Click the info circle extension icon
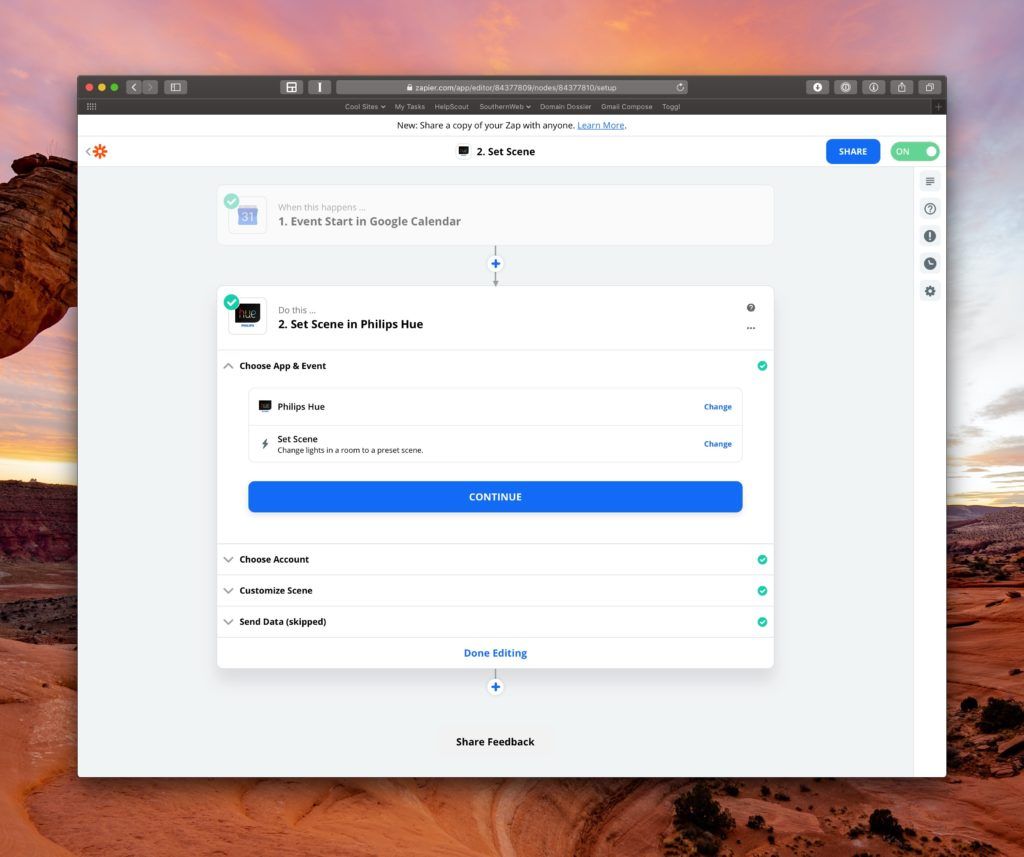 point(873,87)
